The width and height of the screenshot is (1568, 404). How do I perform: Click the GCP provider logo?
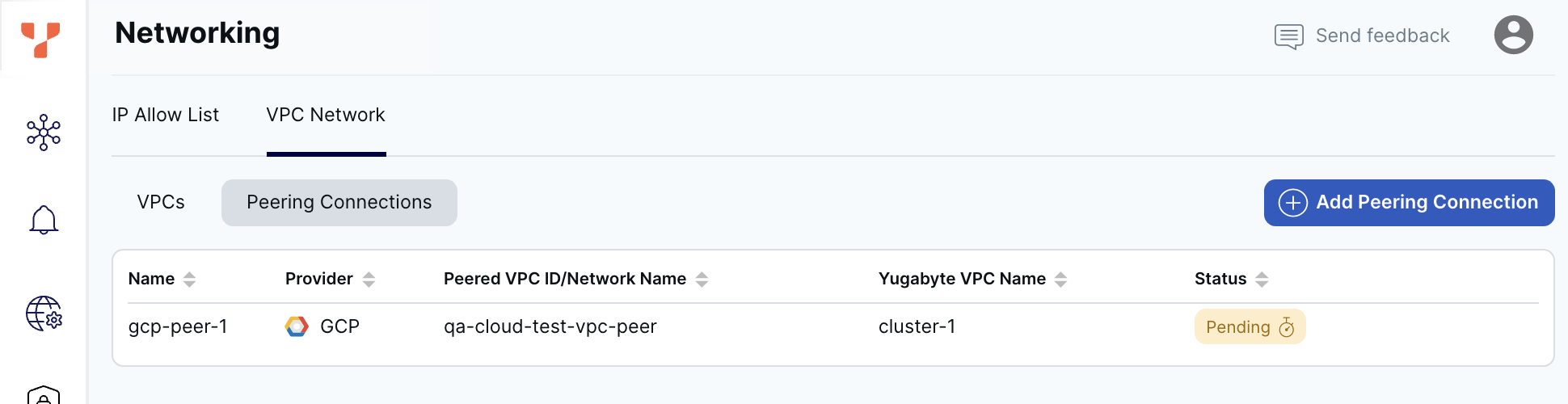click(x=297, y=326)
